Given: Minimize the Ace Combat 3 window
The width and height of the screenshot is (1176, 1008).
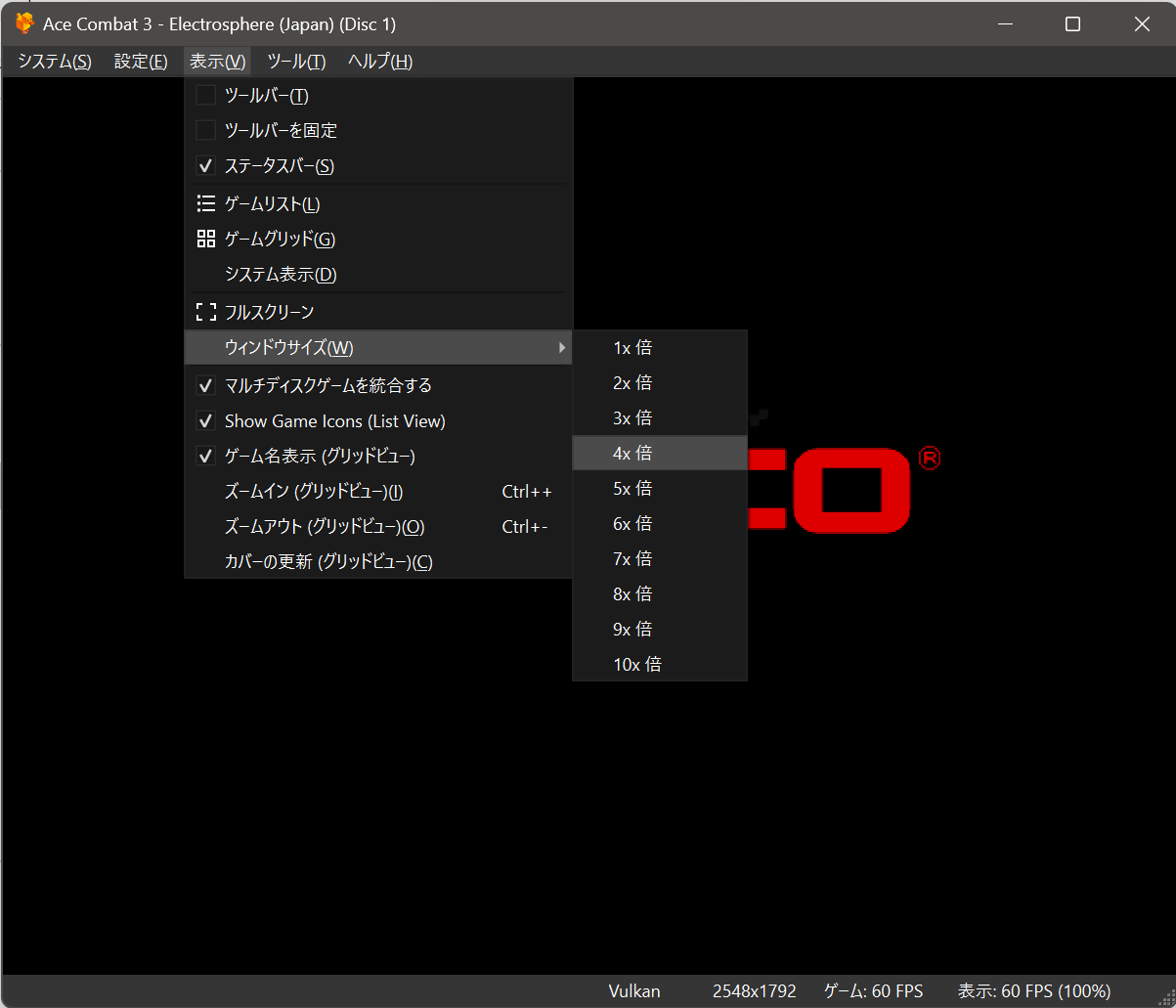Looking at the screenshot, I should [x=1004, y=24].
